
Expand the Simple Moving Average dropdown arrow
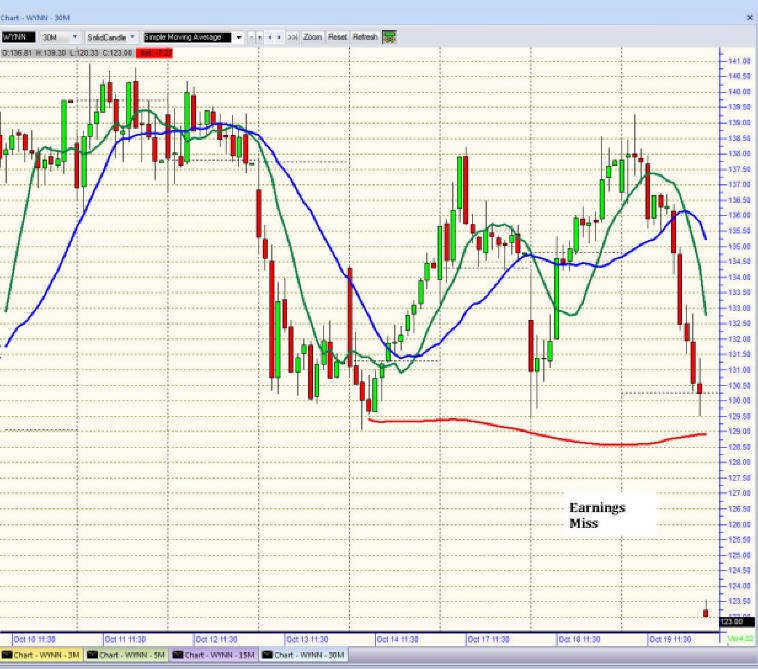tap(239, 37)
